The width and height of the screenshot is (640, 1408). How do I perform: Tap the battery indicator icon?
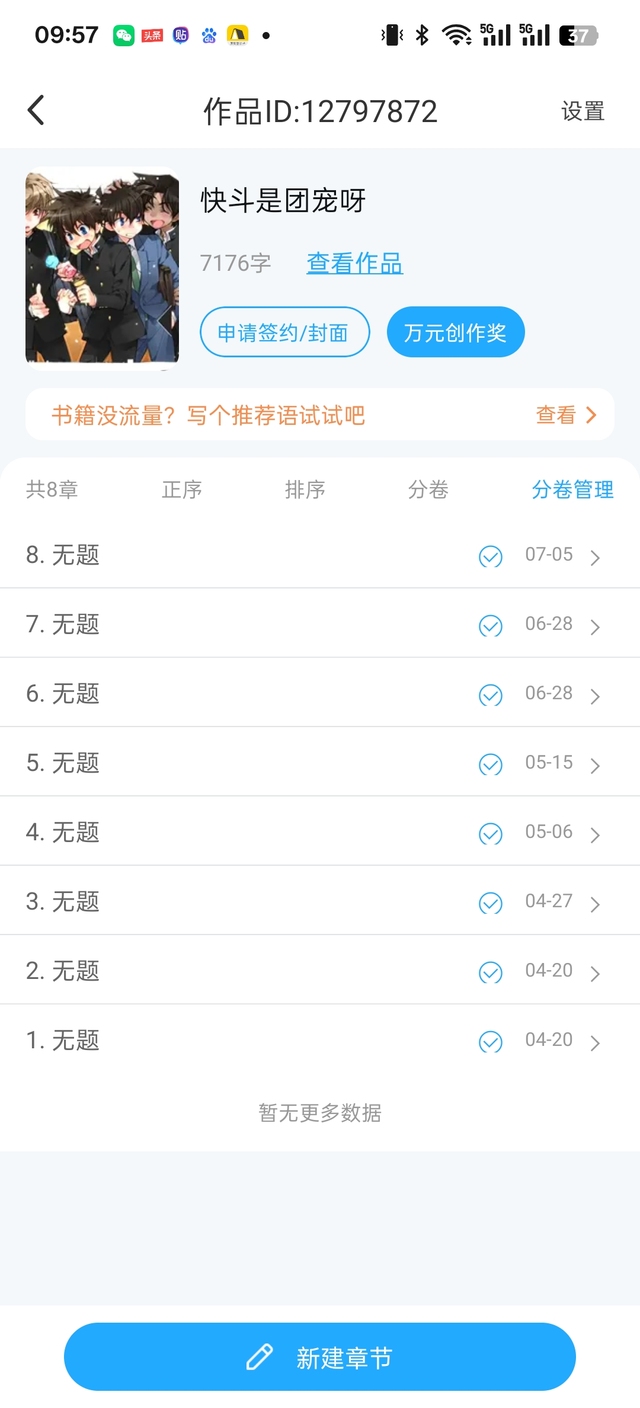[x=579, y=35]
